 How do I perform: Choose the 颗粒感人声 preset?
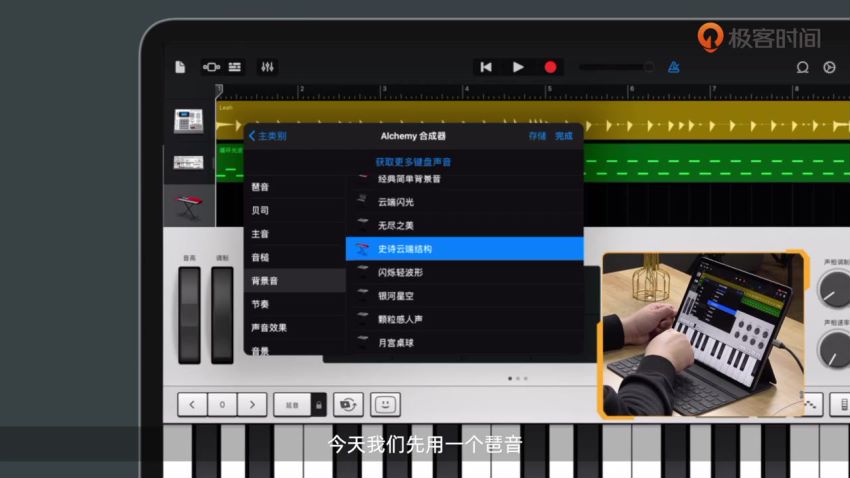click(465, 319)
